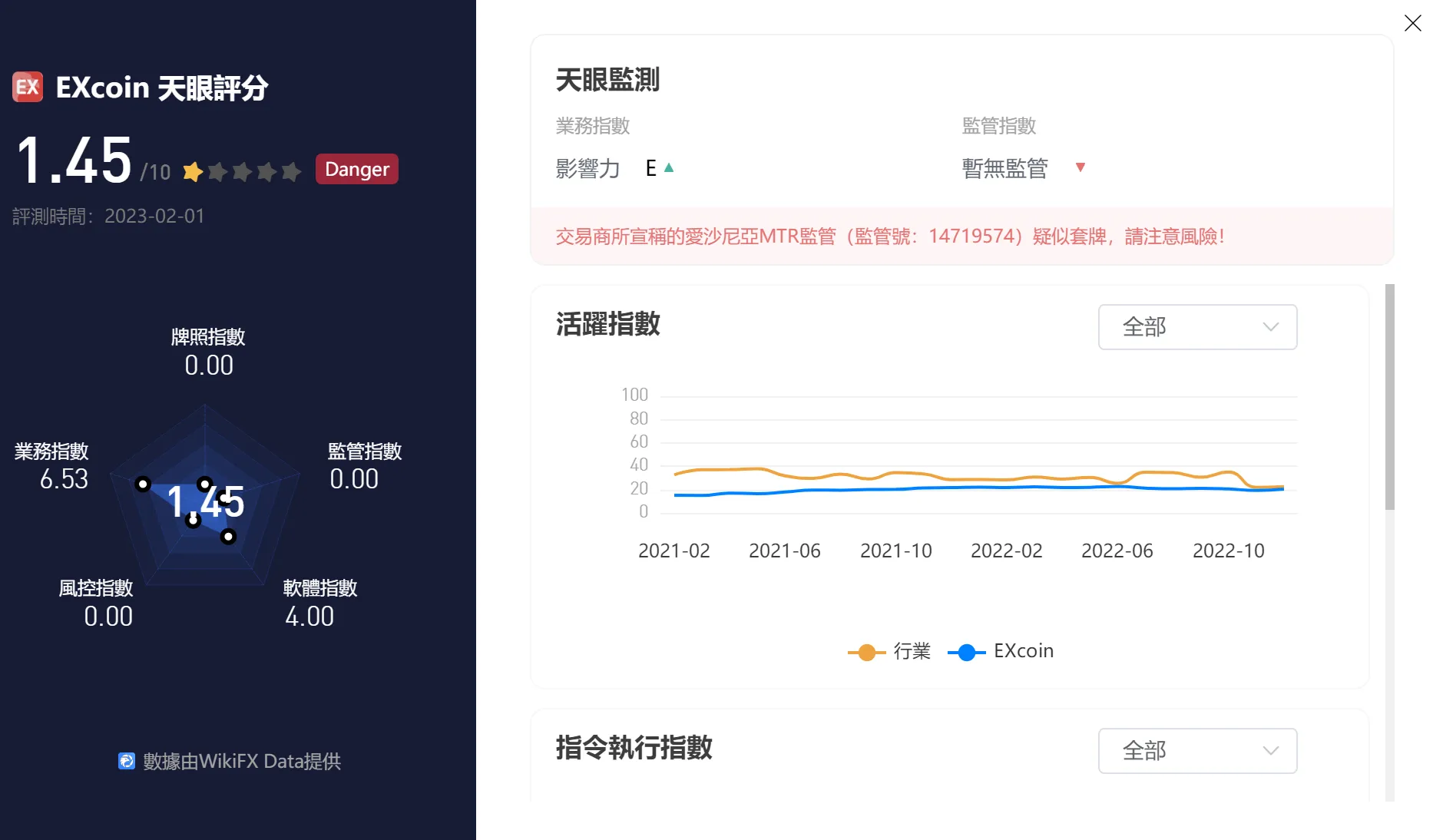Click the 2021-02 axis label

[x=674, y=551]
